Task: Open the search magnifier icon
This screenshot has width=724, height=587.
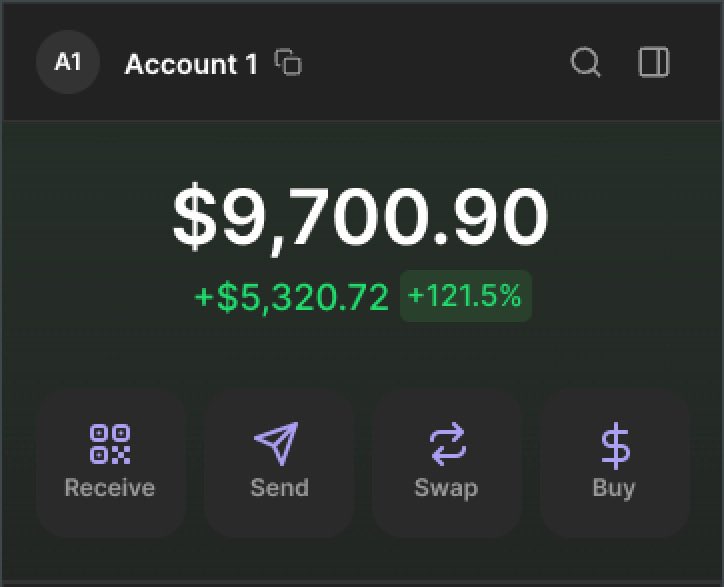Action: point(585,62)
